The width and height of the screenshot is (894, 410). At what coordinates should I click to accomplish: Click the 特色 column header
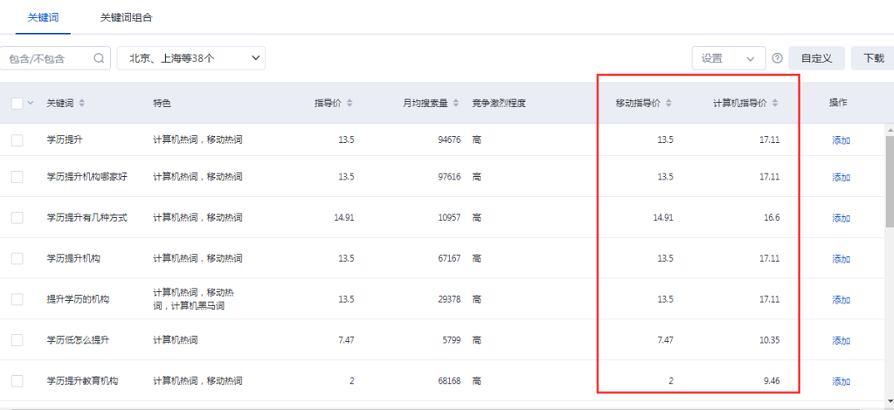click(x=162, y=103)
